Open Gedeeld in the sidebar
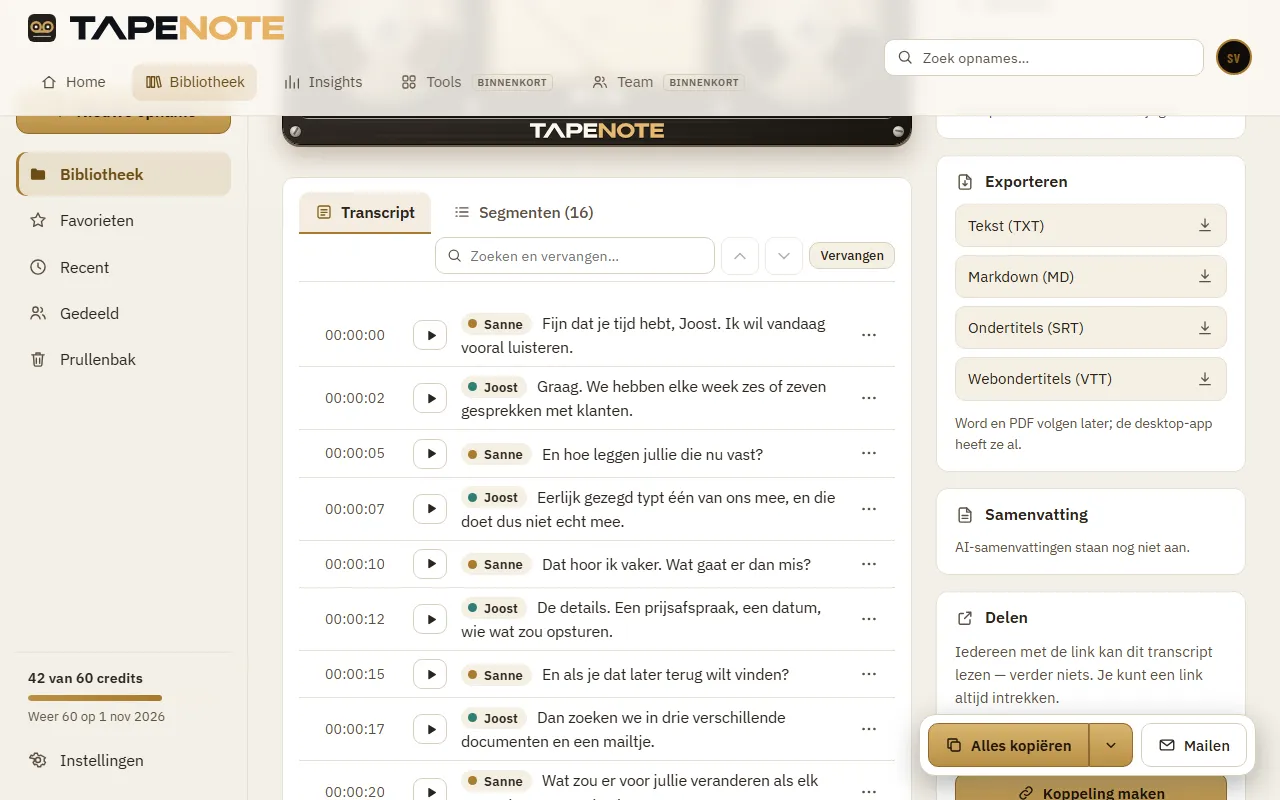Viewport: 1280px width, 800px height. 124,313
